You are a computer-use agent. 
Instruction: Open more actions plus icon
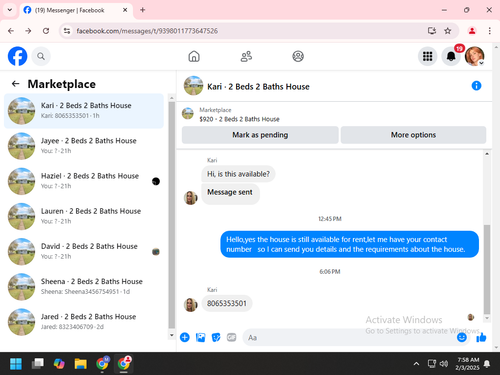pyautogui.click(x=185, y=337)
